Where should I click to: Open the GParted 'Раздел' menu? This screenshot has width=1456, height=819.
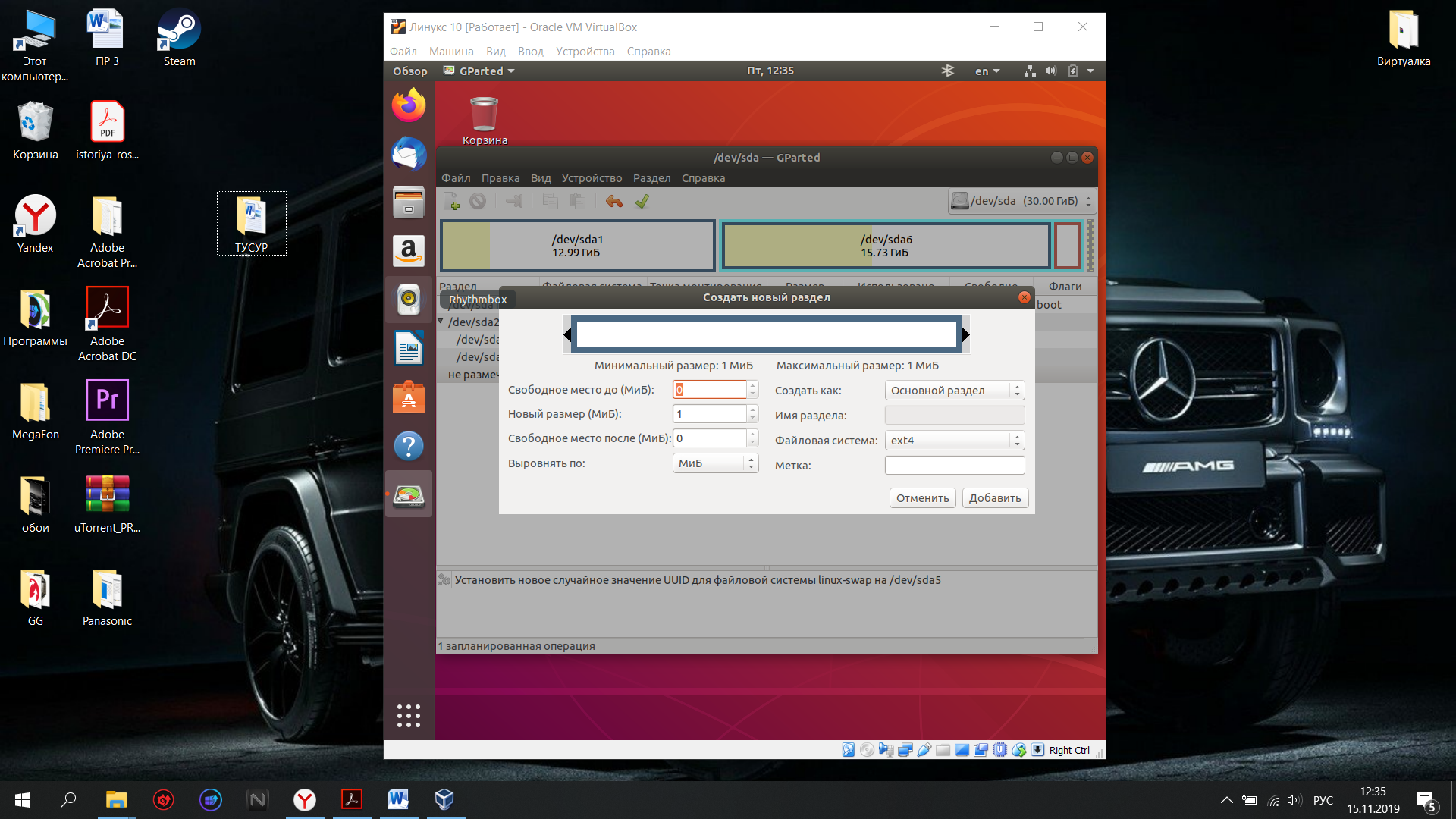tap(652, 178)
